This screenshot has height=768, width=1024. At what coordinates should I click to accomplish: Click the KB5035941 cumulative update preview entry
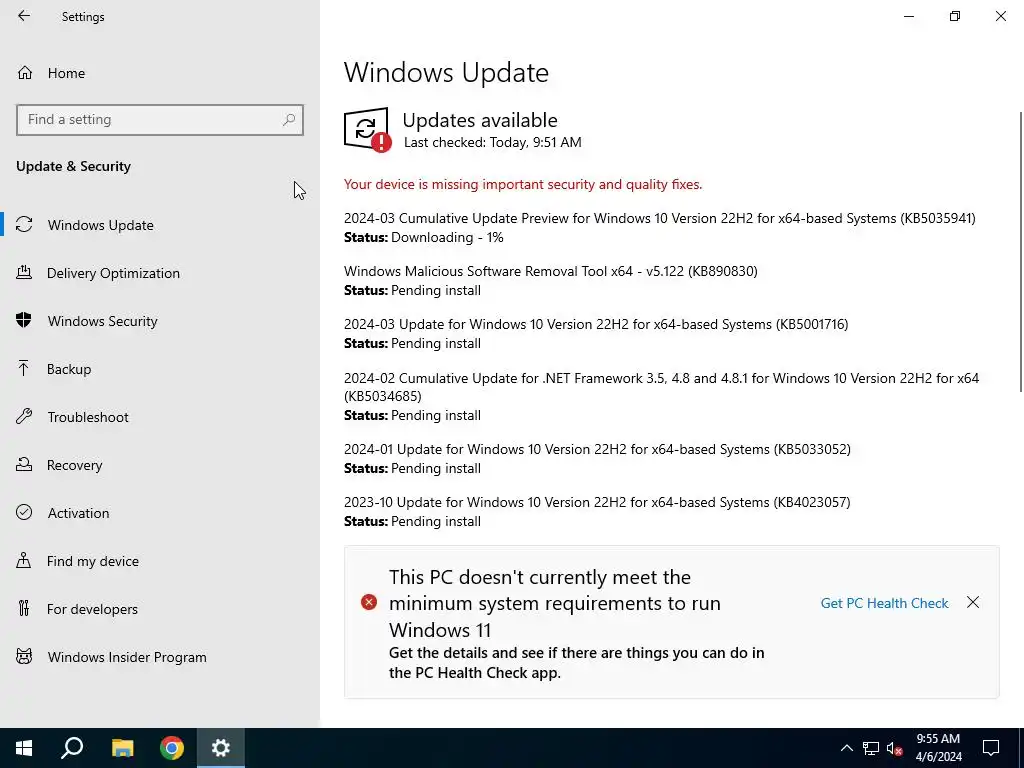click(660, 218)
